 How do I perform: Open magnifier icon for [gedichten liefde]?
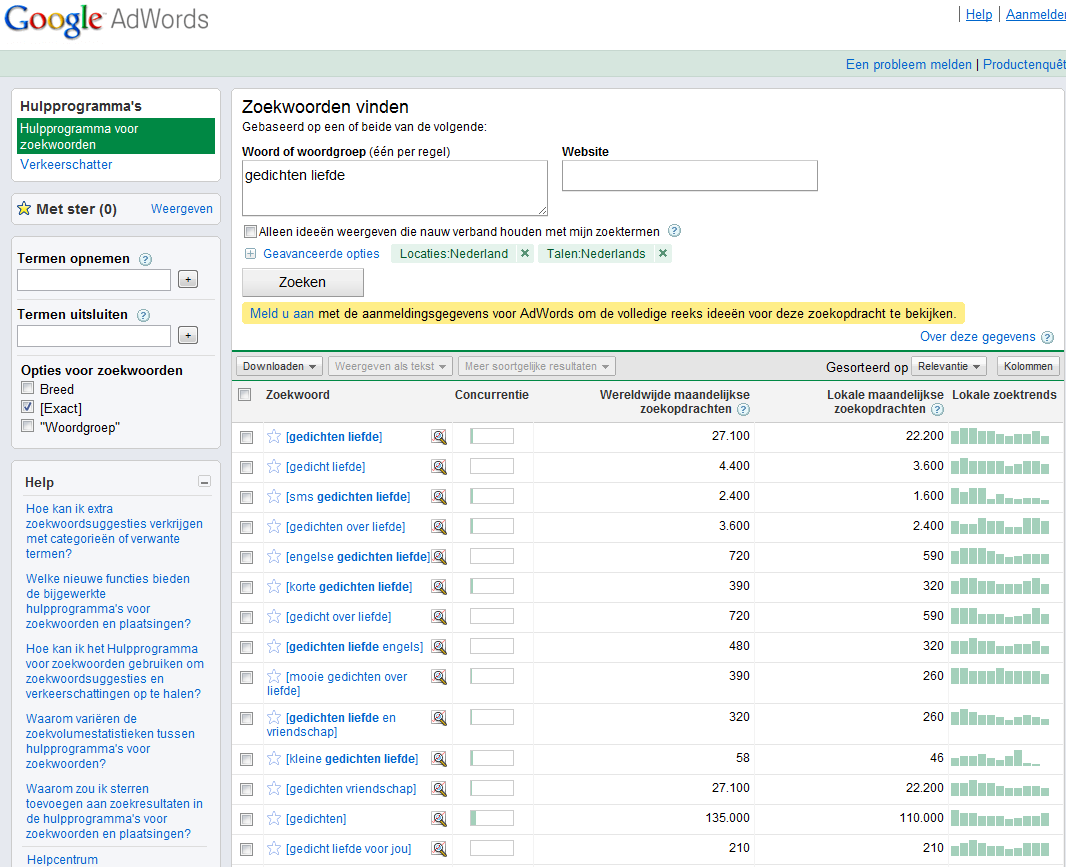[439, 437]
